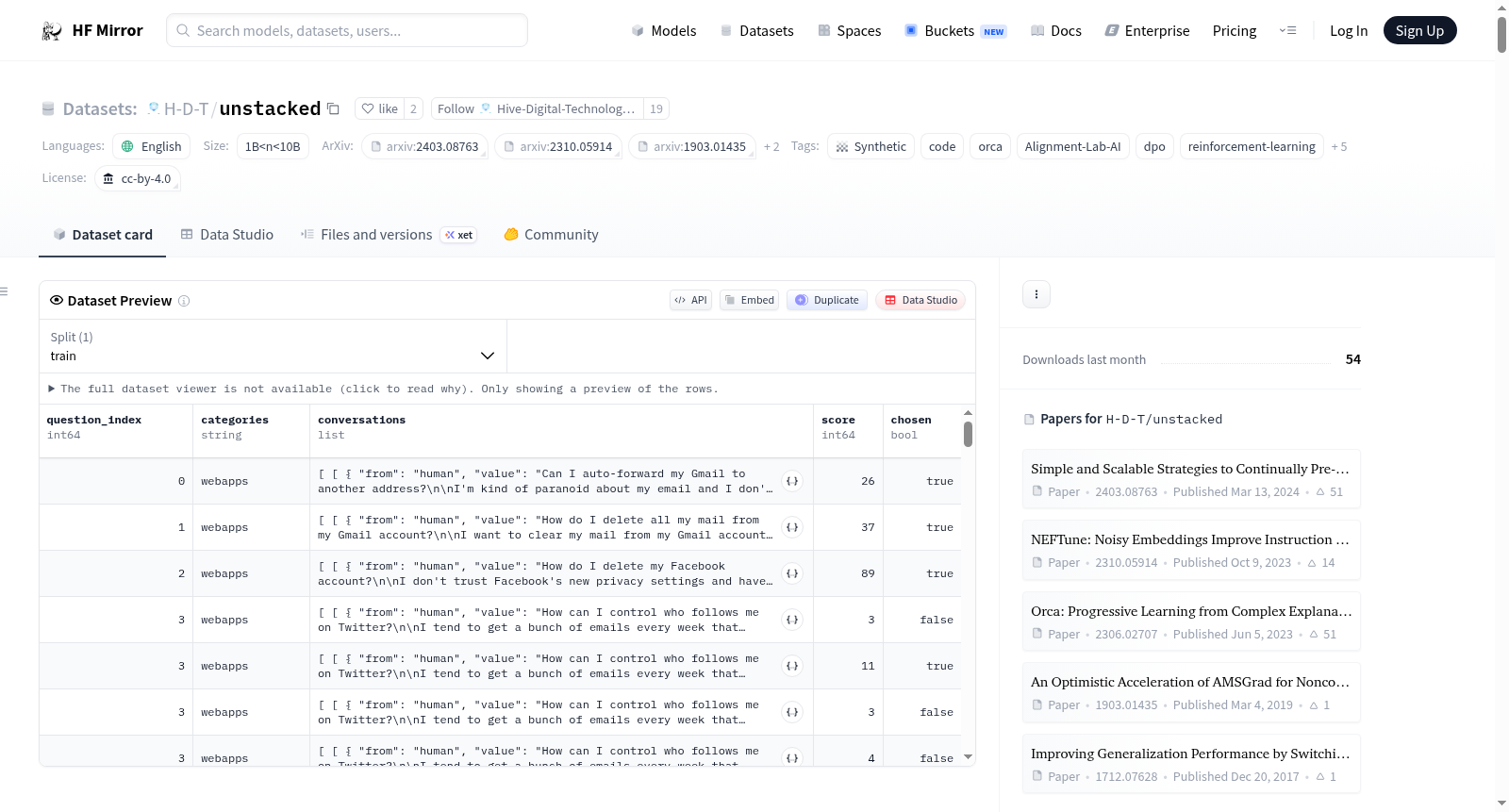Click the H-D-T organization link in title
Image resolution: width=1509 pixels, height=812 pixels.
click(x=186, y=109)
